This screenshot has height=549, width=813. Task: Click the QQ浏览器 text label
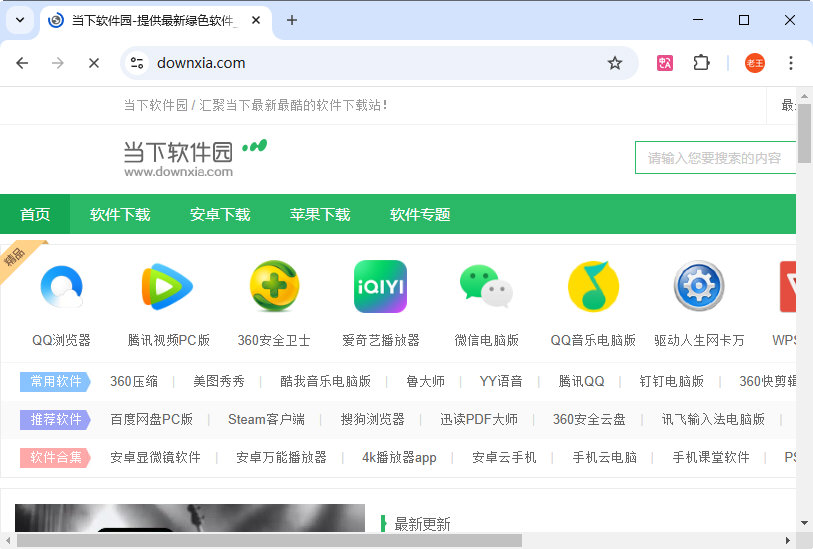(61, 341)
